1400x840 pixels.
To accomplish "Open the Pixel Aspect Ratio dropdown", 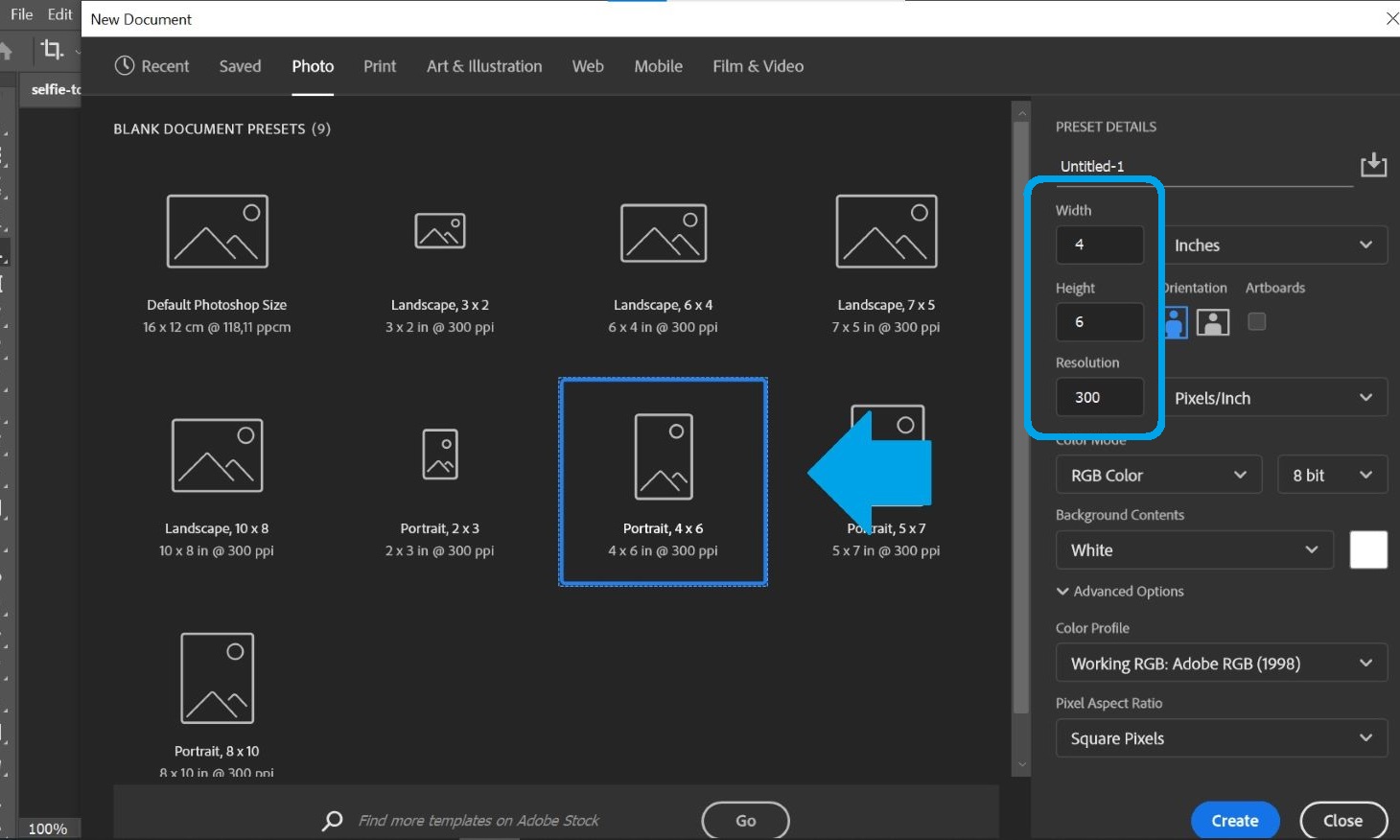I will click(x=1221, y=737).
